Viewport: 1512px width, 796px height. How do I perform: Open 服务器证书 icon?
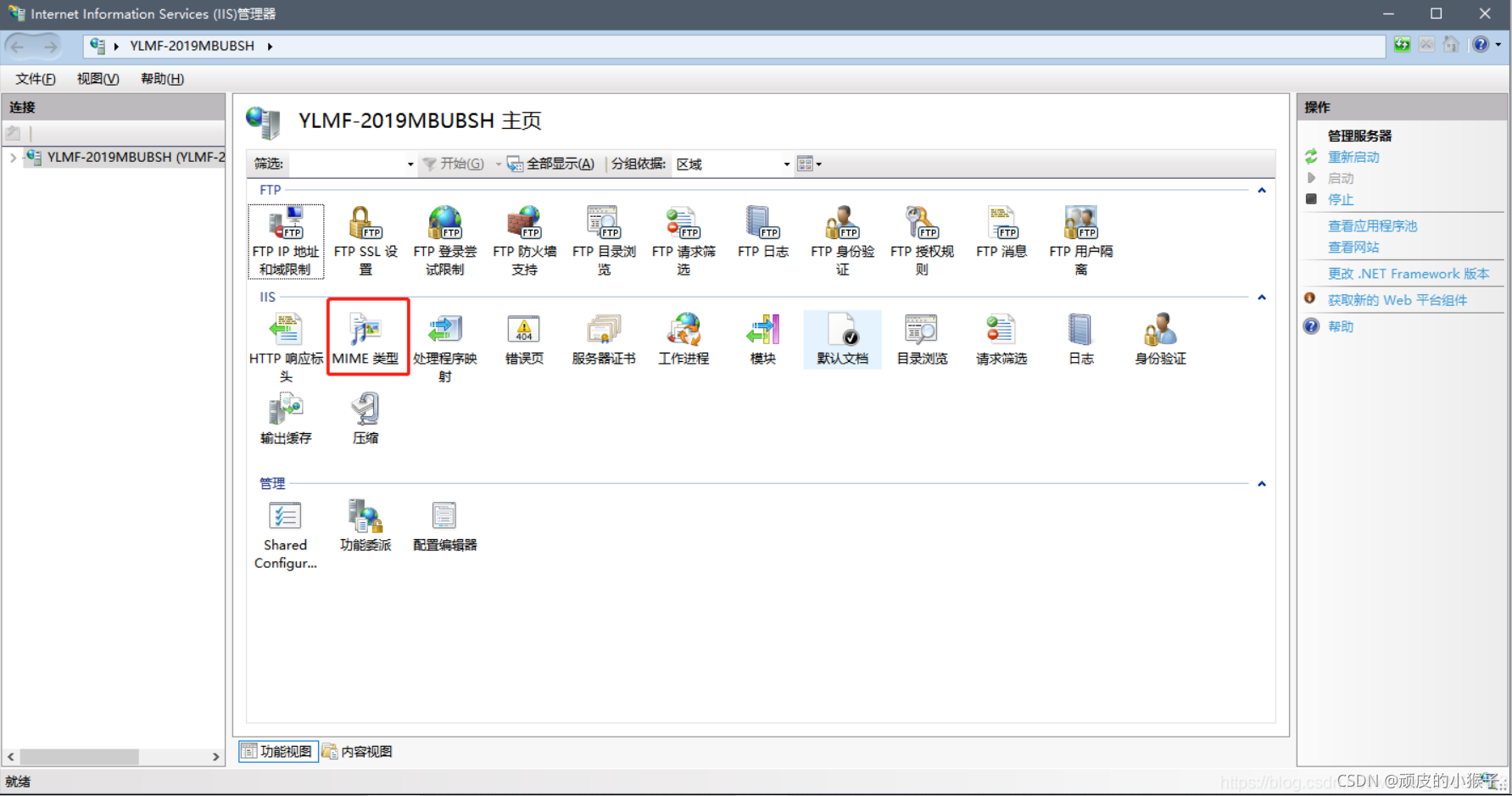point(604,339)
